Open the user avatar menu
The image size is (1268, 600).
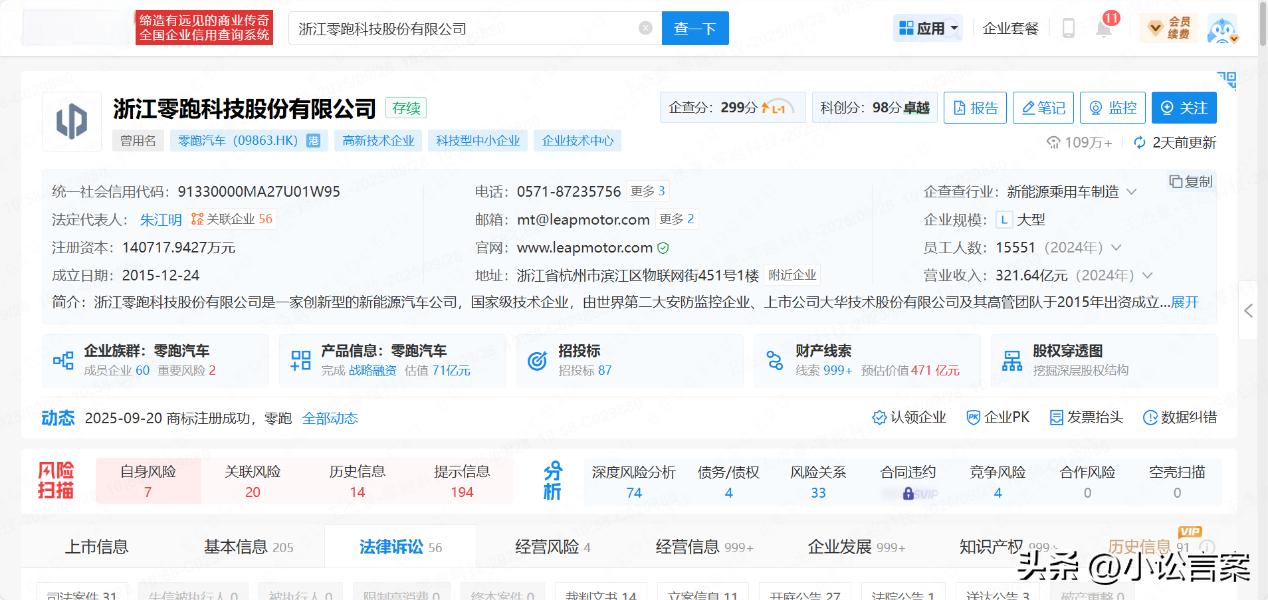[1222, 28]
